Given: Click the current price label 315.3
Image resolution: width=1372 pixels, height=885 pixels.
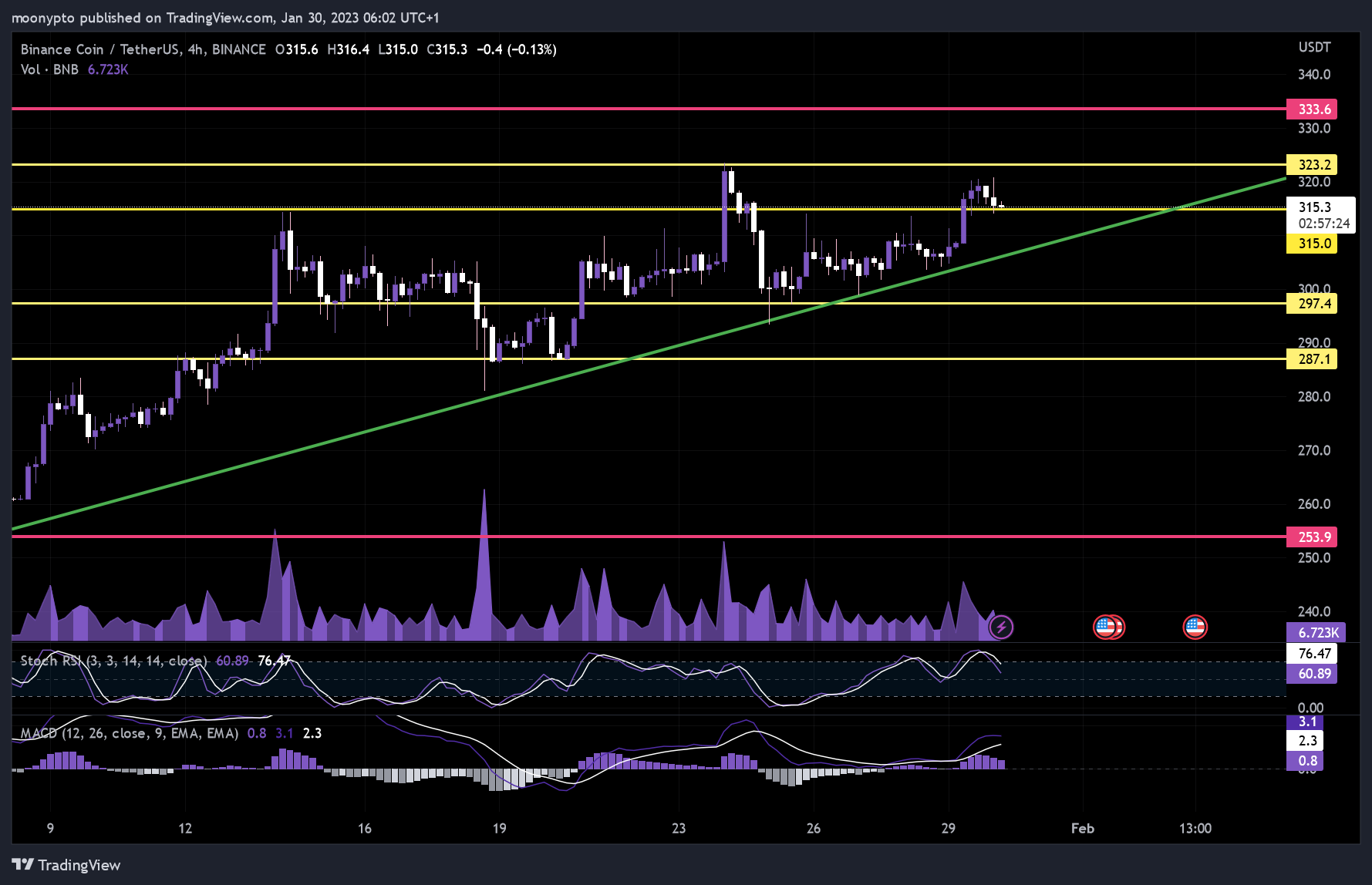Looking at the screenshot, I should [x=1315, y=207].
